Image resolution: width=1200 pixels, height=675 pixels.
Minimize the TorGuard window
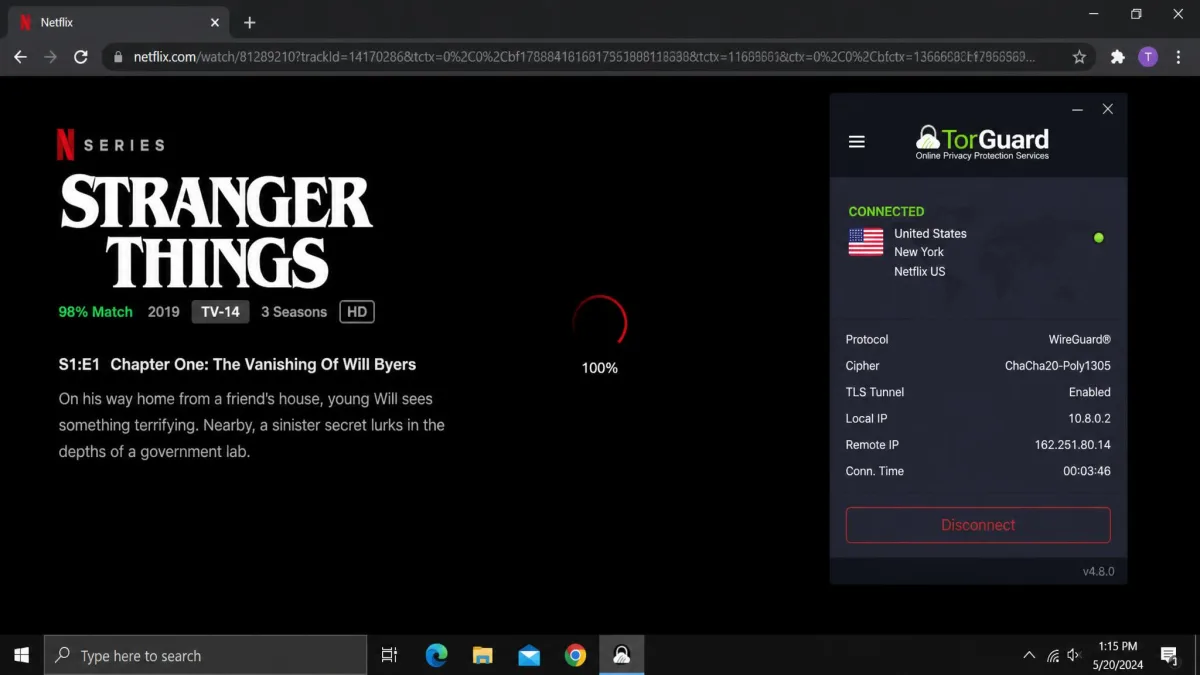coord(1077,110)
